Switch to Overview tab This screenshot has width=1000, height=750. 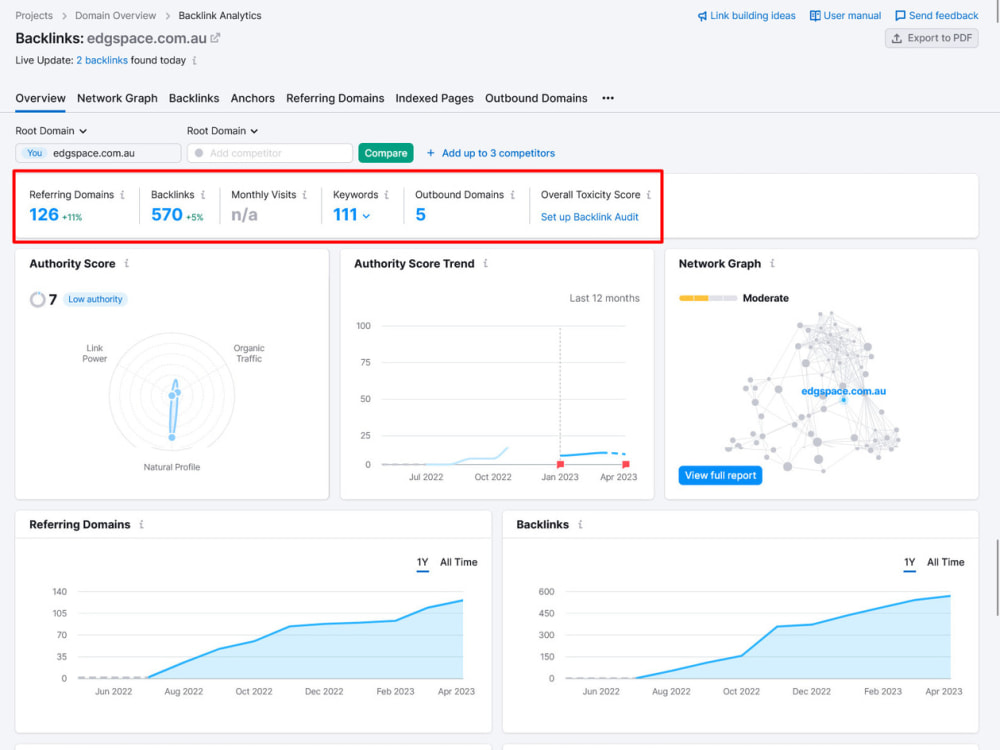(x=40, y=98)
